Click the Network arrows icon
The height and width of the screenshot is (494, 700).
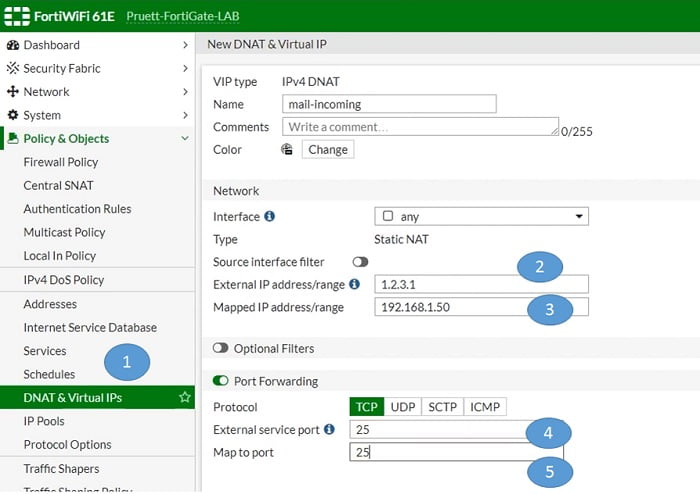point(13,91)
